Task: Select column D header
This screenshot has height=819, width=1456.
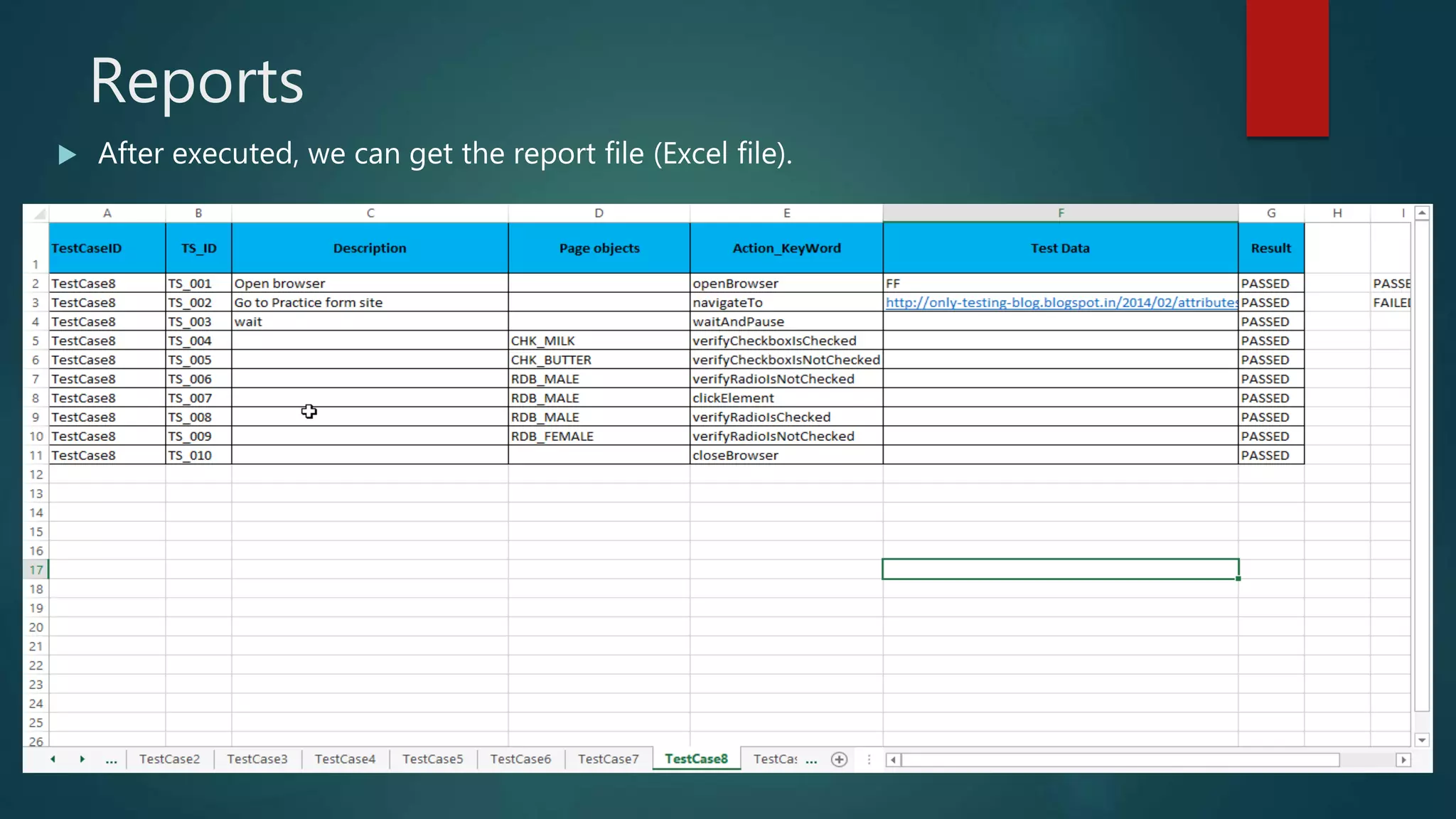Action: coord(599,213)
